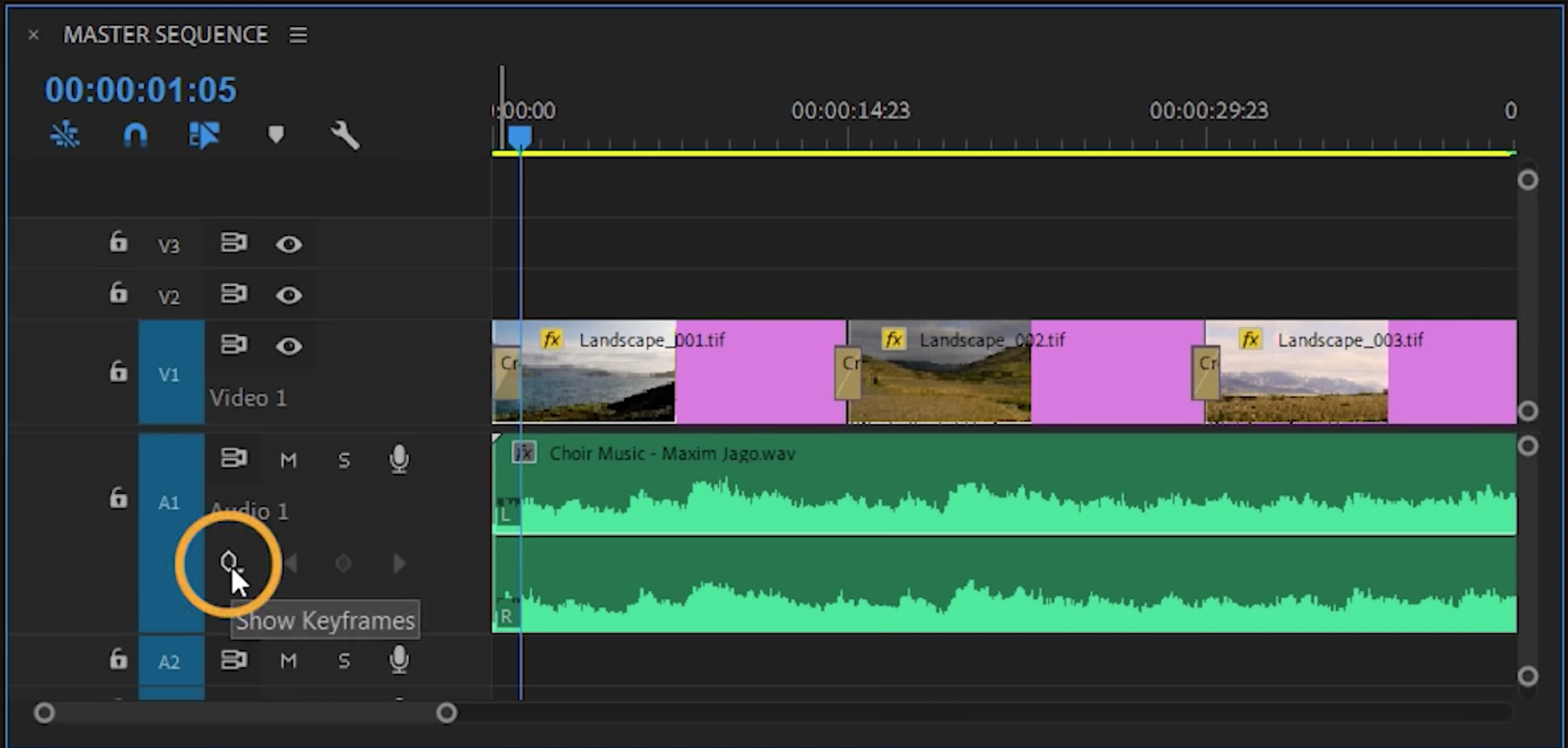Solo track A1
Image resolution: width=1568 pixels, height=748 pixels.
[x=344, y=460]
